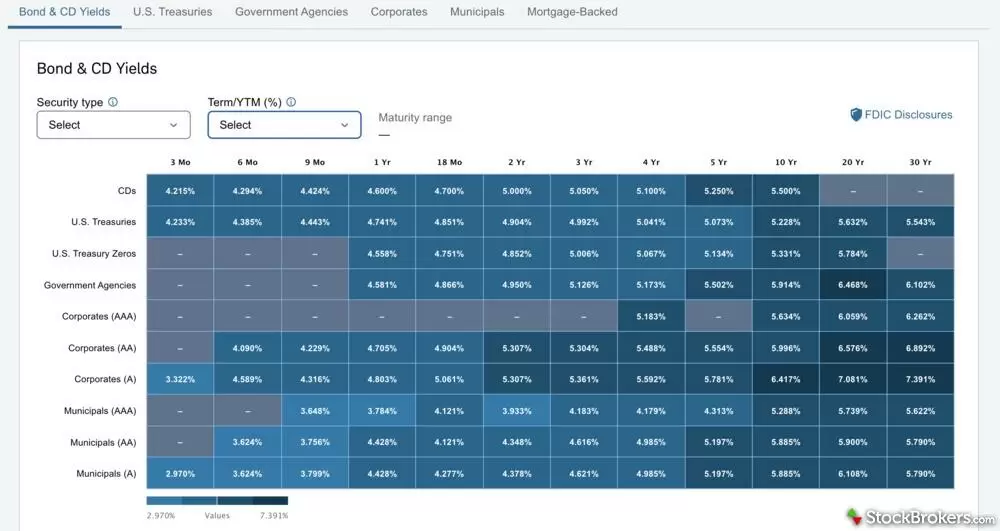Open the Term/YTM (%) info icon

pyautogui.click(x=291, y=102)
